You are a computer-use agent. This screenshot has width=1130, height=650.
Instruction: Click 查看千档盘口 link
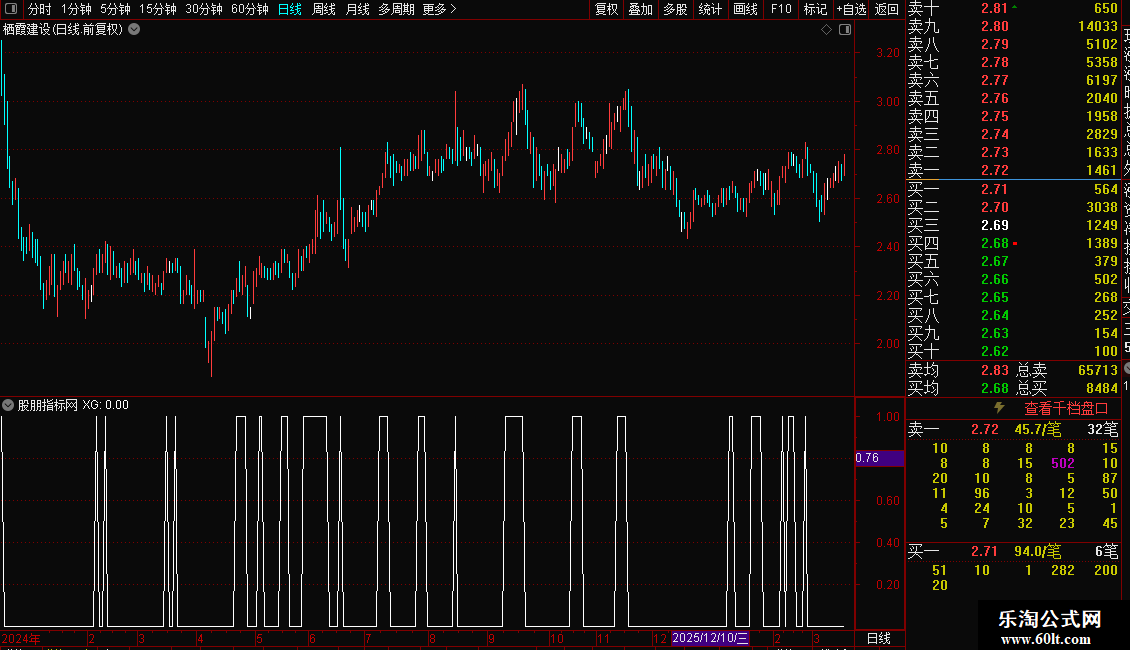1066,409
